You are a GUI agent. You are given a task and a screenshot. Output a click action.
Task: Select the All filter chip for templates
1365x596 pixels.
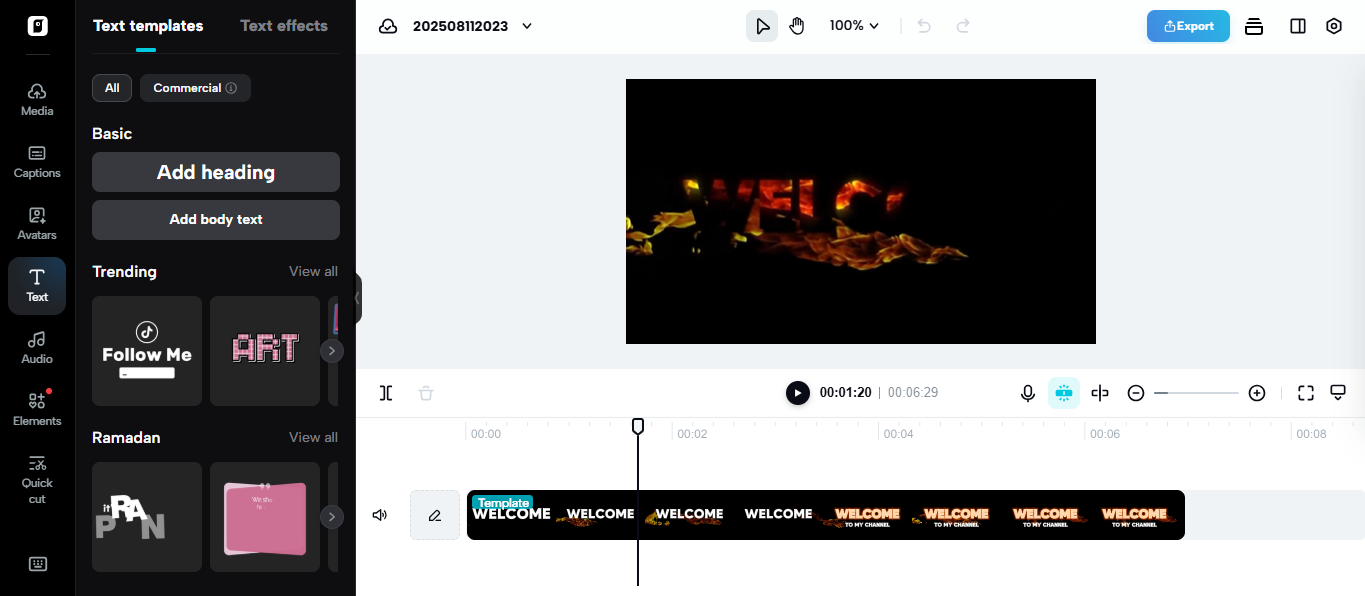(111, 88)
